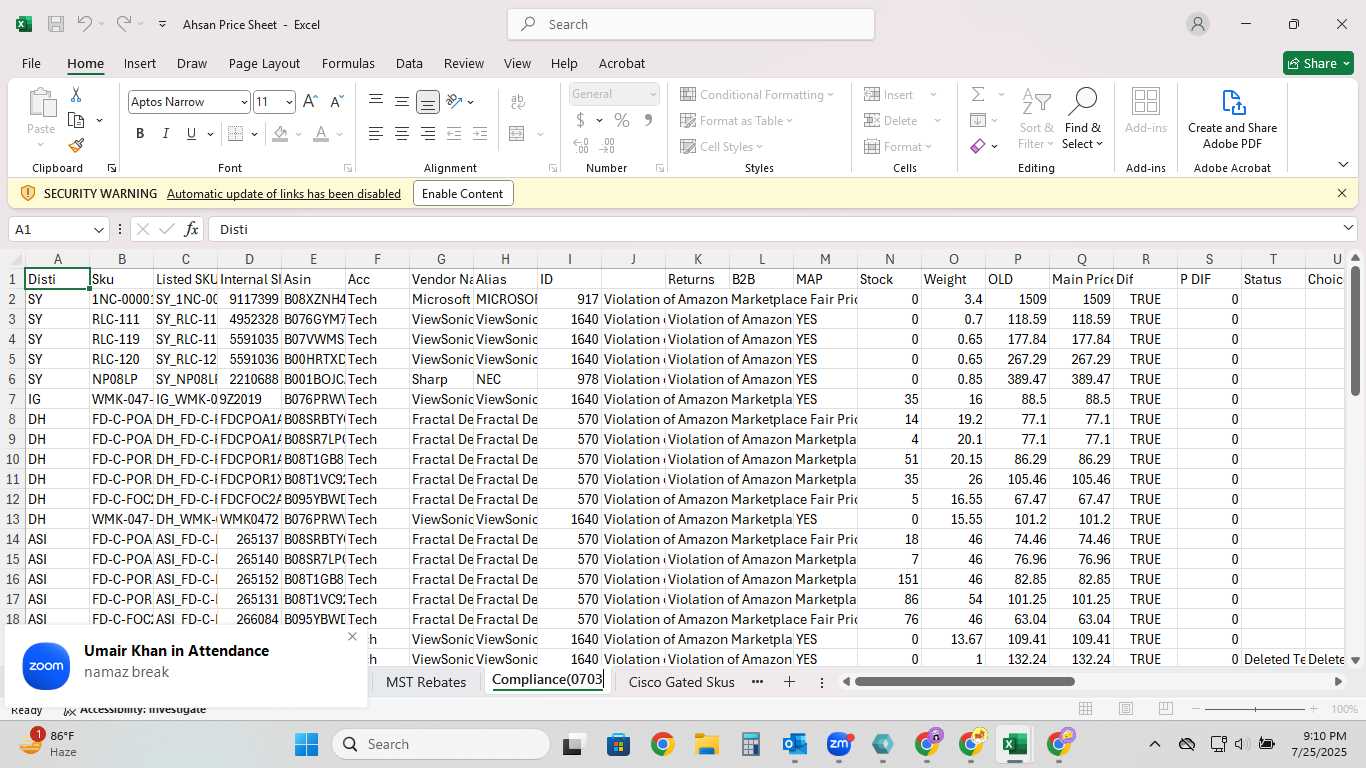Click the Windows Start button
The width and height of the screenshot is (1366, 768).
coord(306,744)
